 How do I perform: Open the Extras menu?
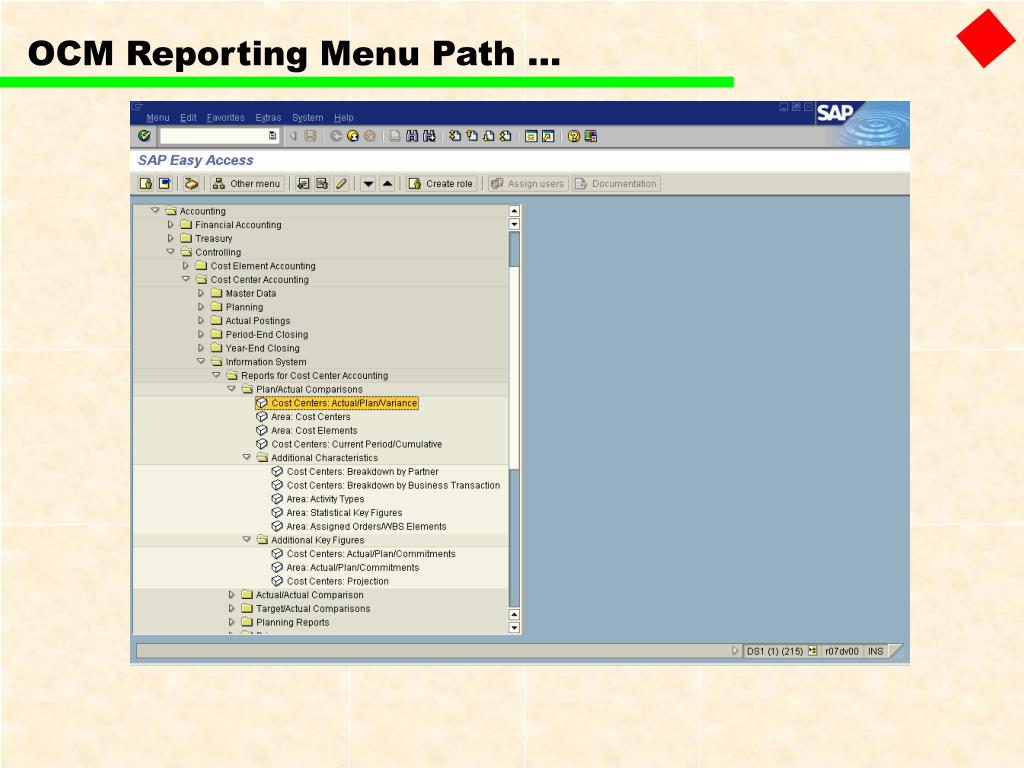[x=268, y=118]
